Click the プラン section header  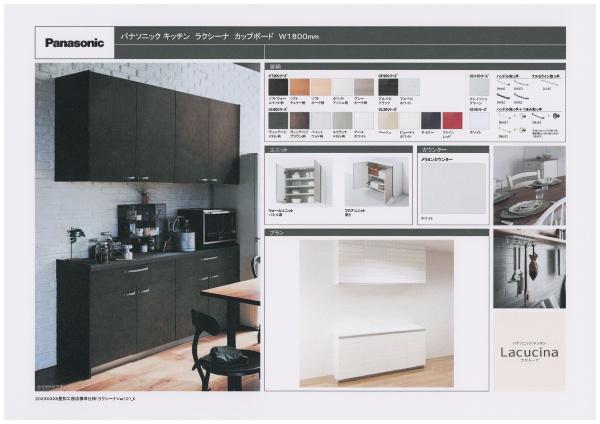(377, 233)
